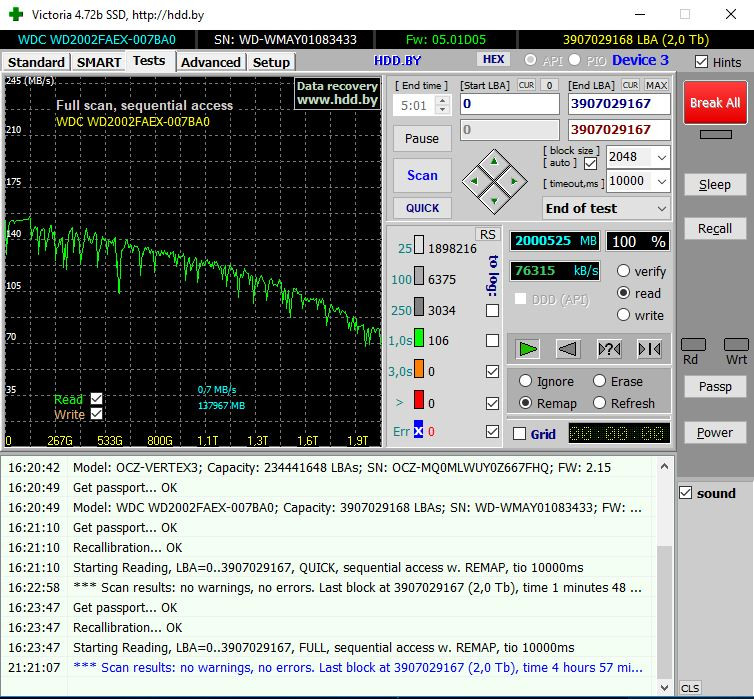754x699 pixels.
Task: Choose the Erase action radio button
Action: (600, 381)
